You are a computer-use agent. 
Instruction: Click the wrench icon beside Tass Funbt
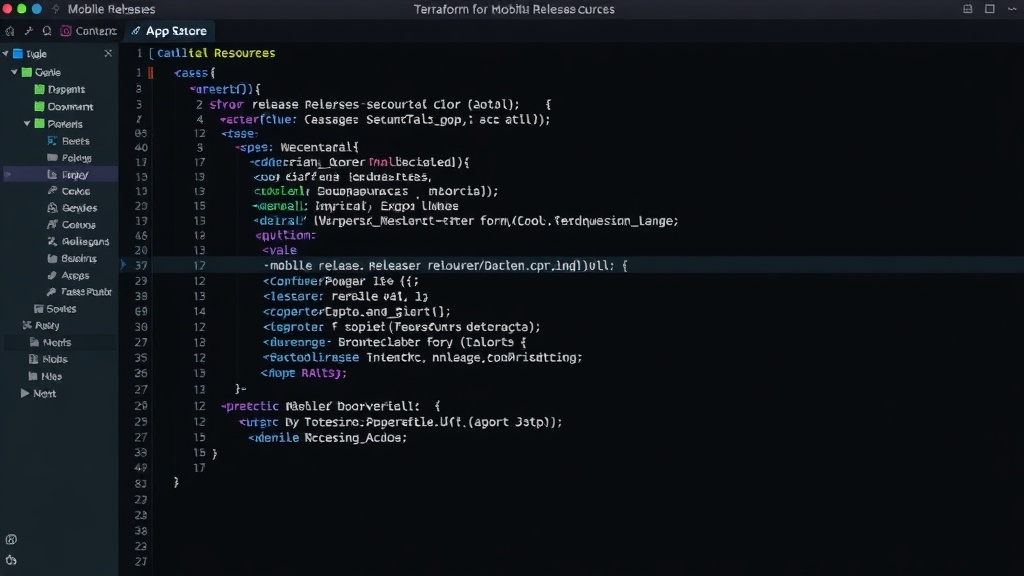pyautogui.click(x=52, y=292)
